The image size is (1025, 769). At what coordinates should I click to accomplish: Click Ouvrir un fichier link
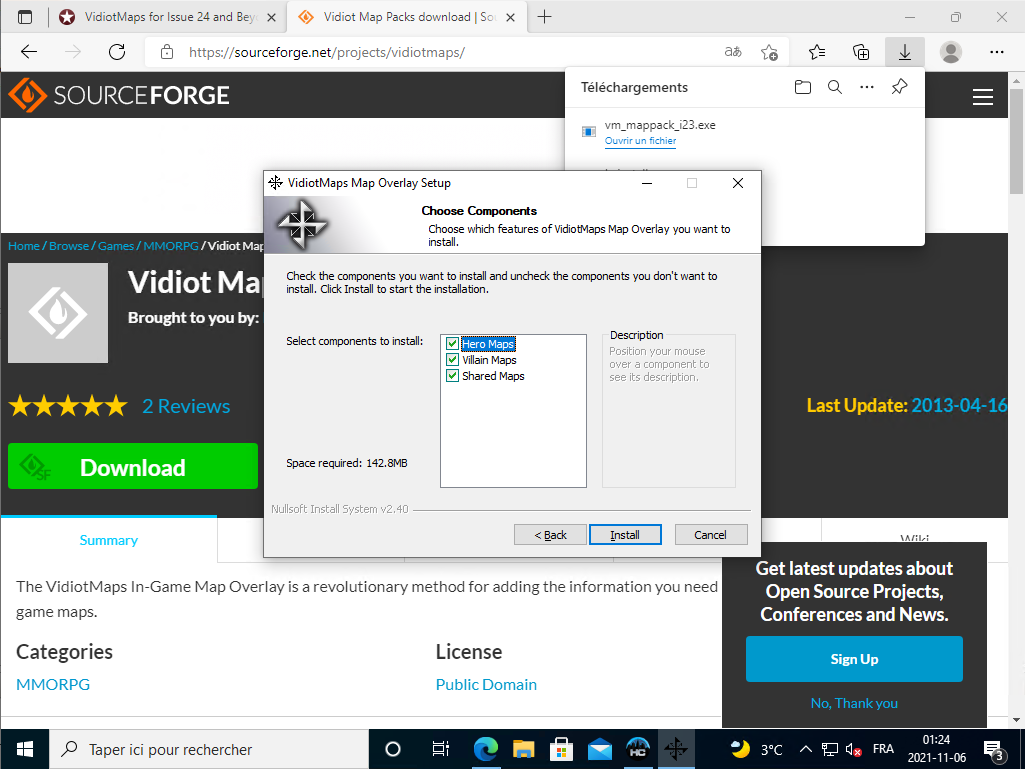point(640,141)
